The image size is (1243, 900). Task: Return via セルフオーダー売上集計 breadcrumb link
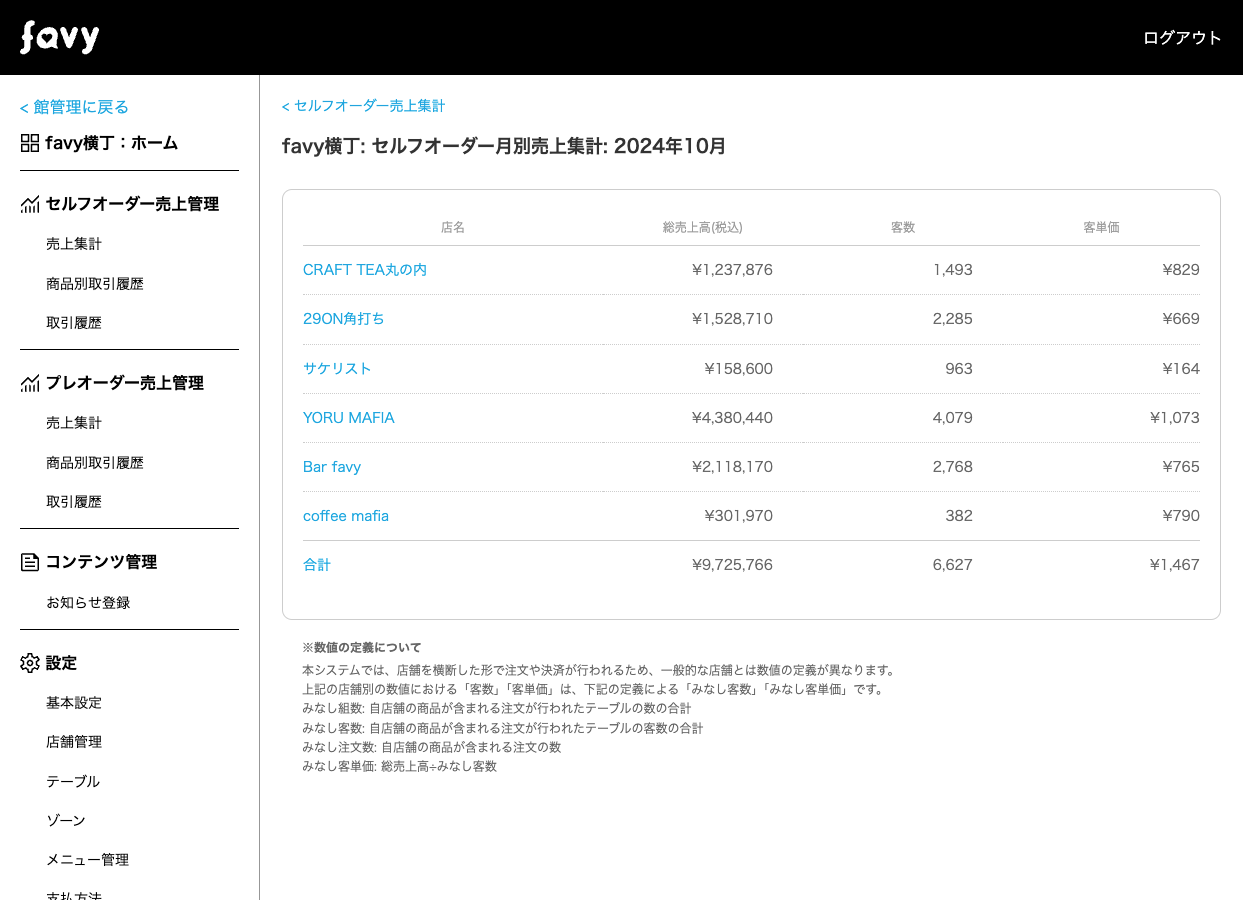(x=363, y=106)
